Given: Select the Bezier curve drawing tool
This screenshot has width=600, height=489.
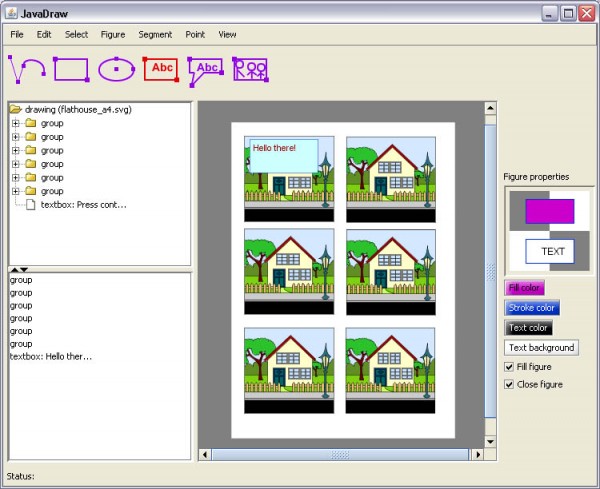Looking at the screenshot, I should tap(27, 69).
